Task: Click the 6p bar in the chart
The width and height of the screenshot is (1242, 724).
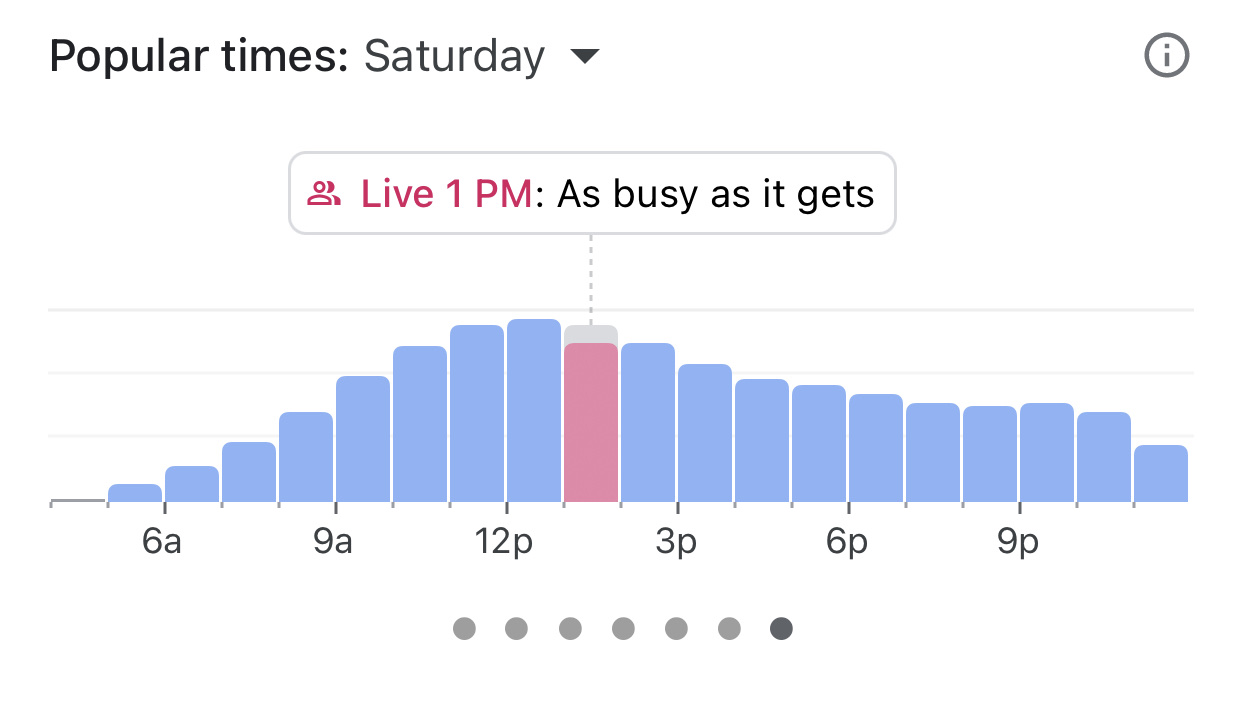Action: click(x=876, y=447)
